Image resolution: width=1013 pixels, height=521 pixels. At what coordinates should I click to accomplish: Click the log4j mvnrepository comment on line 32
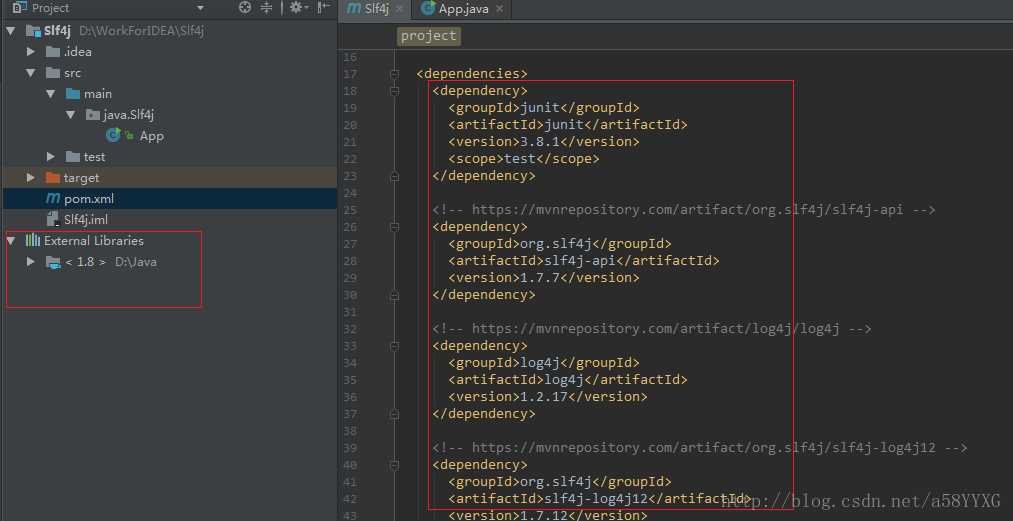(653, 329)
